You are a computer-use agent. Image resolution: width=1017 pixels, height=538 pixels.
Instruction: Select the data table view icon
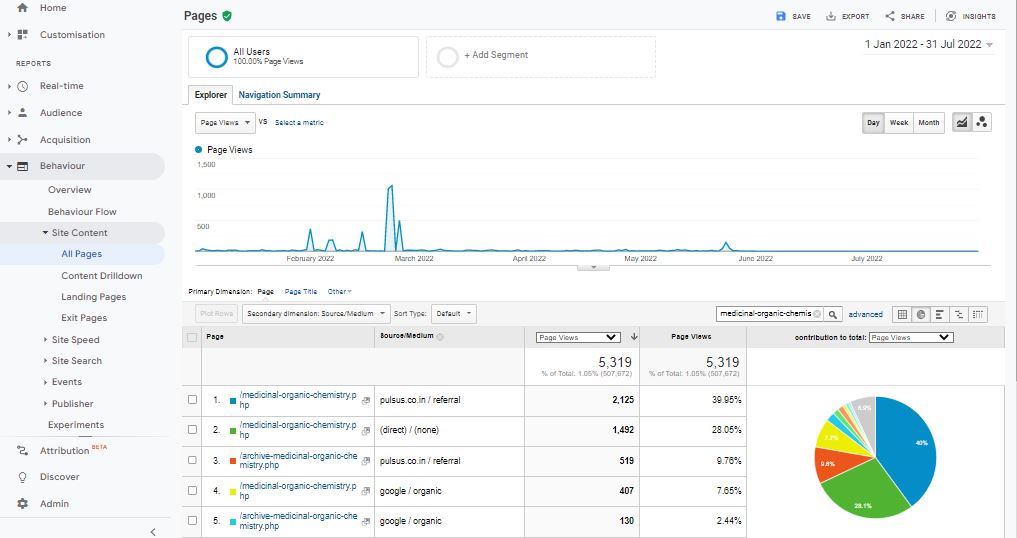click(x=901, y=314)
